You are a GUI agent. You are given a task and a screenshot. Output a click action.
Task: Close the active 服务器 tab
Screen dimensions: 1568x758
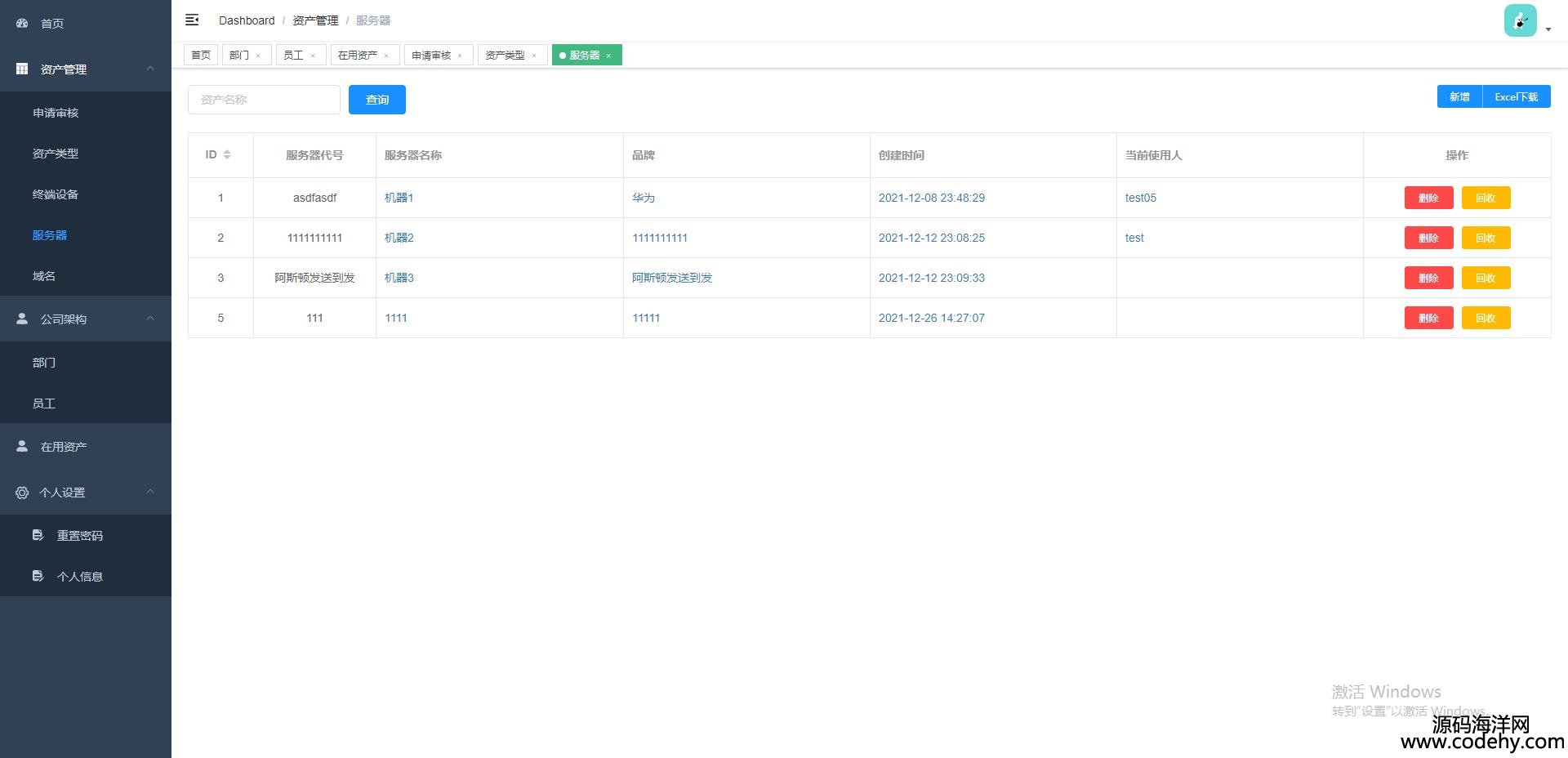coord(608,56)
